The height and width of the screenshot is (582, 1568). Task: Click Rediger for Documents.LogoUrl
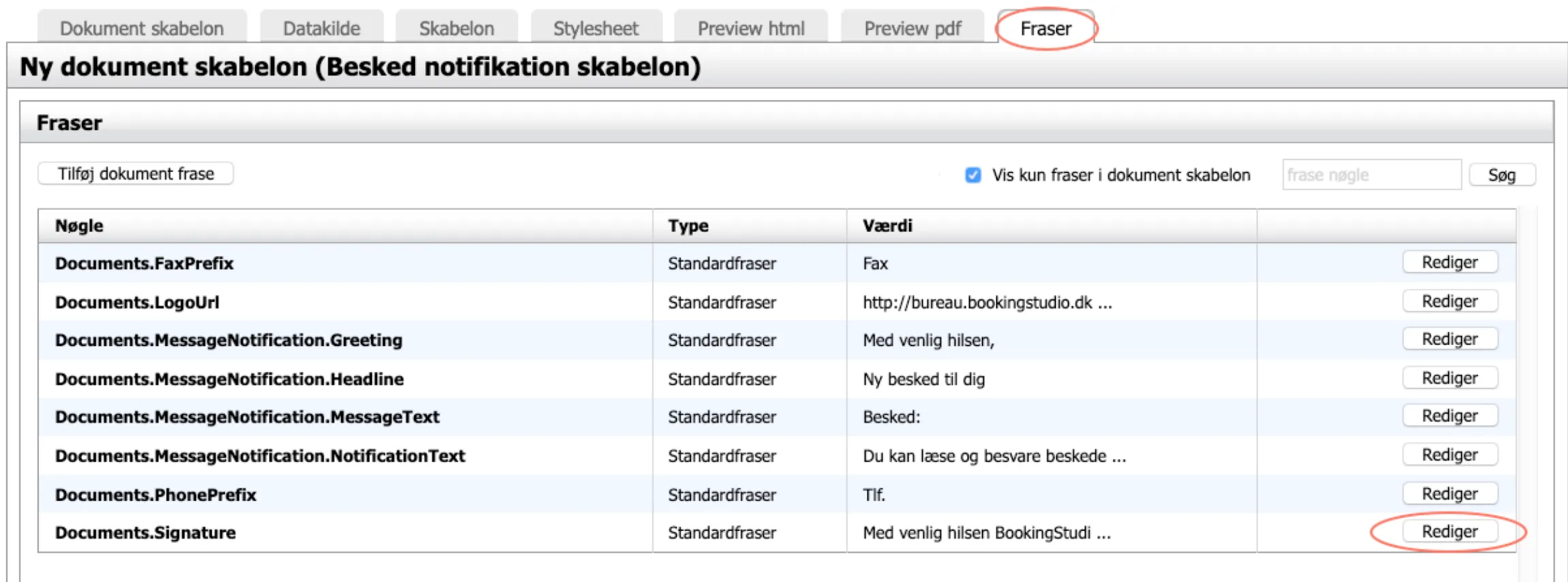pos(1449,301)
